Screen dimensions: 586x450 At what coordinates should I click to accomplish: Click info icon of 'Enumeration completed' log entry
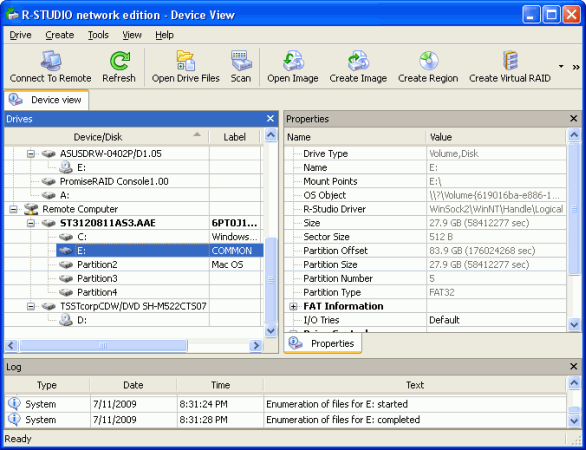(x=14, y=419)
